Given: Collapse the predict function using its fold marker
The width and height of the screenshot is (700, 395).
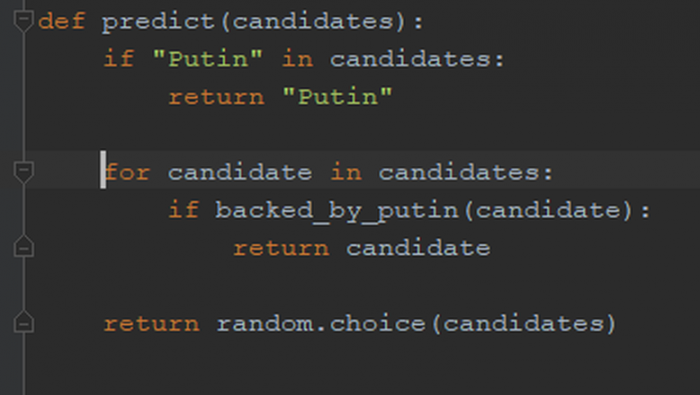Looking at the screenshot, I should point(24,21).
